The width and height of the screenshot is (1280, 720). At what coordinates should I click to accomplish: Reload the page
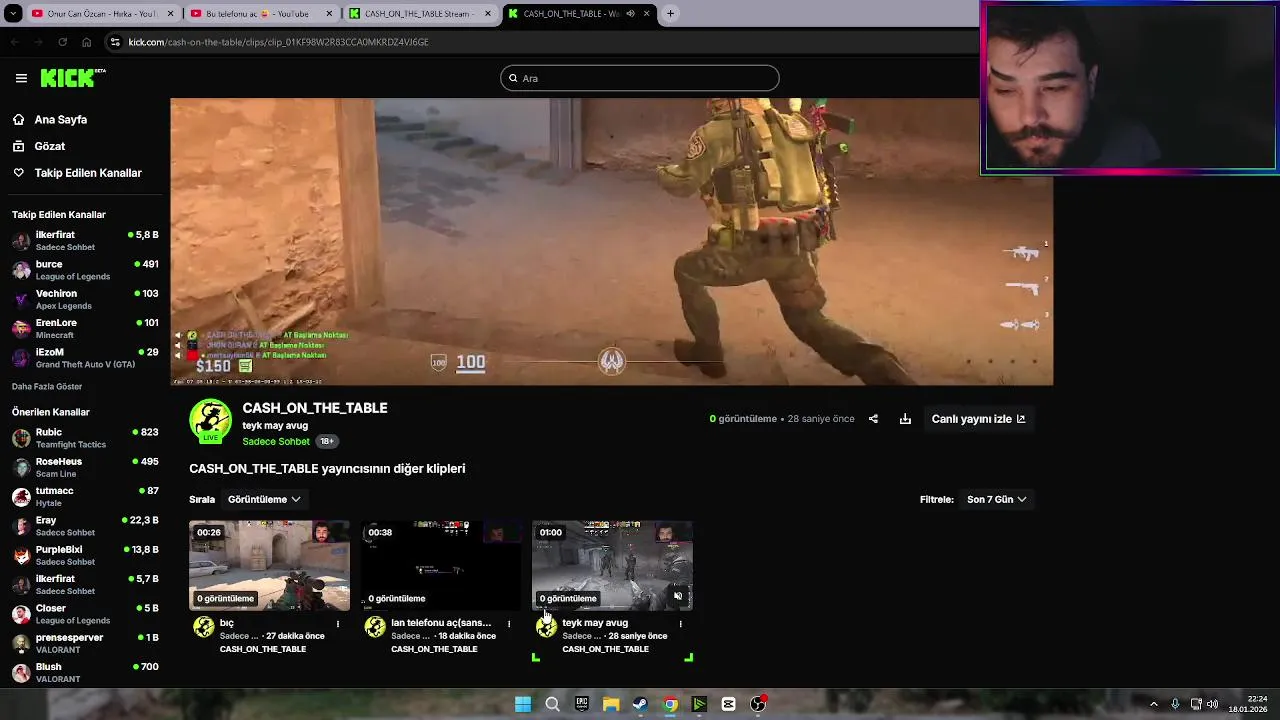tap(62, 42)
